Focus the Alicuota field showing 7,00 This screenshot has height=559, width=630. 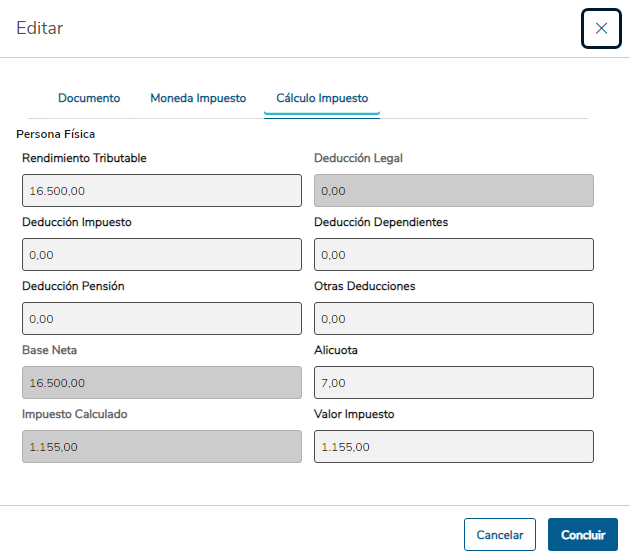point(453,382)
